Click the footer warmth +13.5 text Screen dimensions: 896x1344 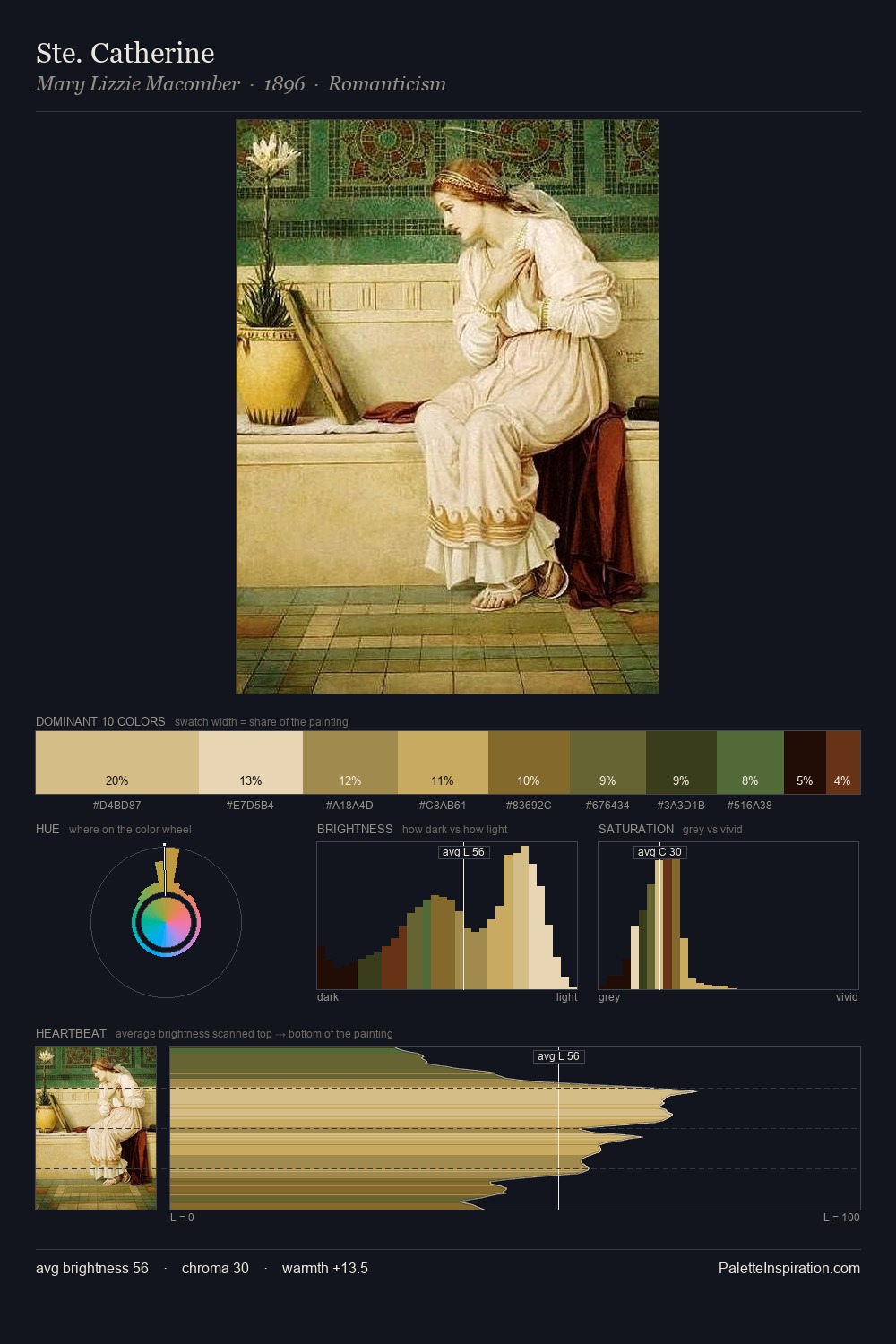point(325,1268)
